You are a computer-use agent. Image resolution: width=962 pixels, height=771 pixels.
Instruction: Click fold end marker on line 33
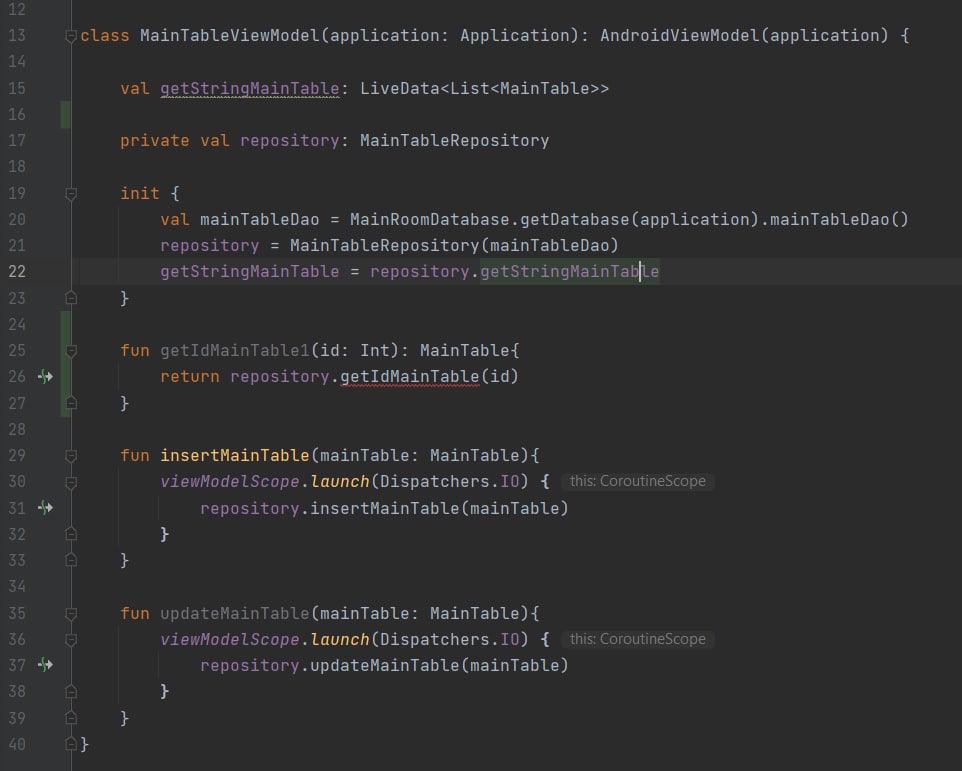point(71,560)
